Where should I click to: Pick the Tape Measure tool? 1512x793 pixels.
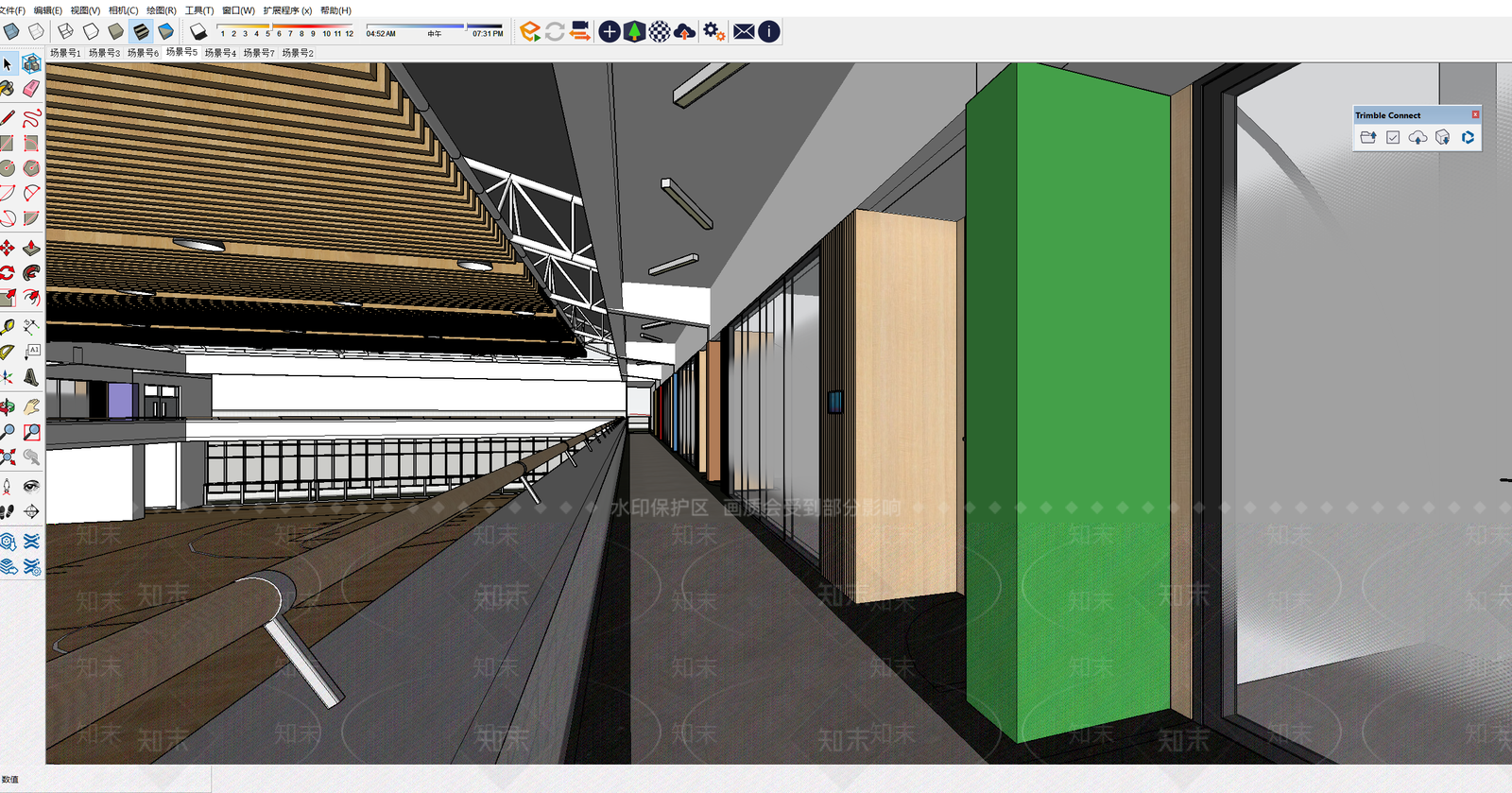tap(8, 327)
